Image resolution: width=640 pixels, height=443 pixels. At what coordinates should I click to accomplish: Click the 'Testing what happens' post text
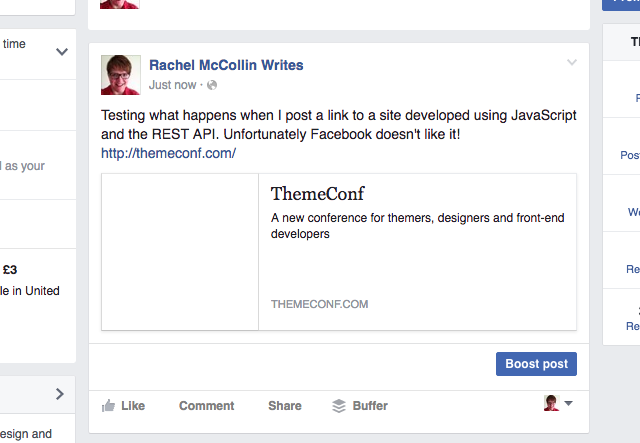pos(339,125)
